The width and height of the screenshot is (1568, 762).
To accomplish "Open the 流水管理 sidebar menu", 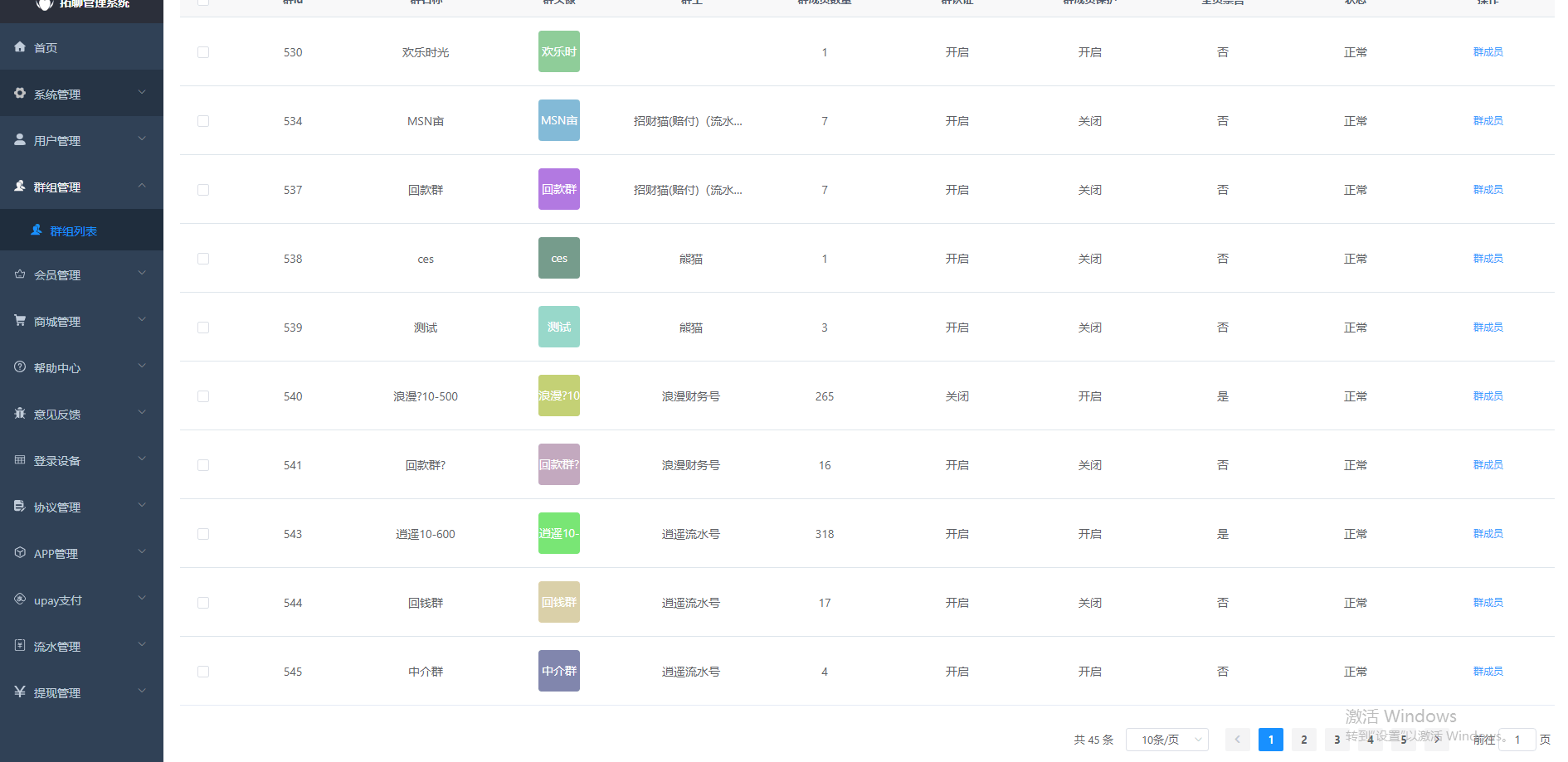I will (81, 646).
